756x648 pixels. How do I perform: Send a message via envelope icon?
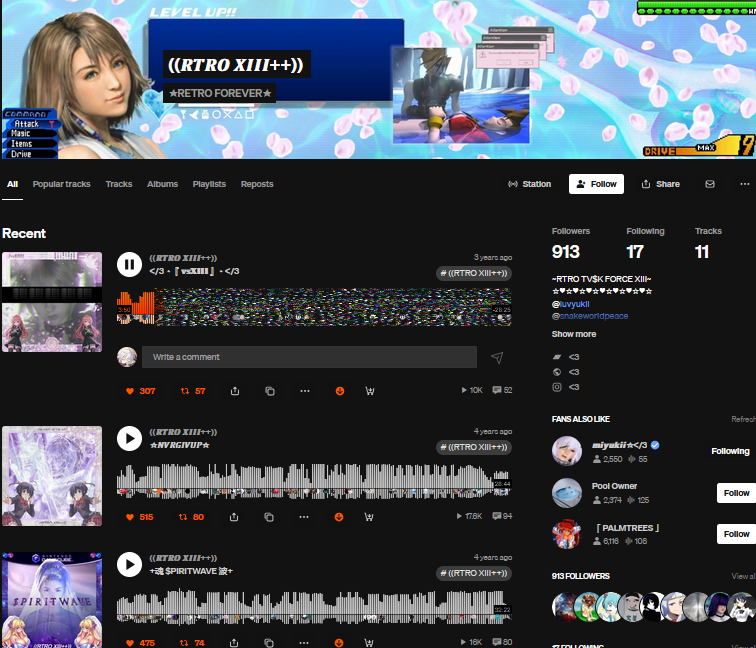tap(710, 184)
